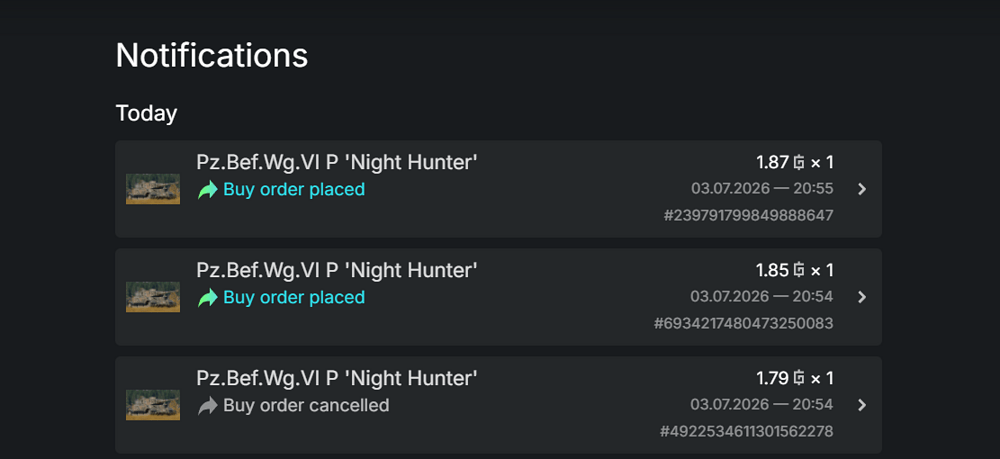Image resolution: width=1000 pixels, height=459 pixels.
Task: Click the currency symbol next to the 1.87 price
Action: (x=799, y=163)
